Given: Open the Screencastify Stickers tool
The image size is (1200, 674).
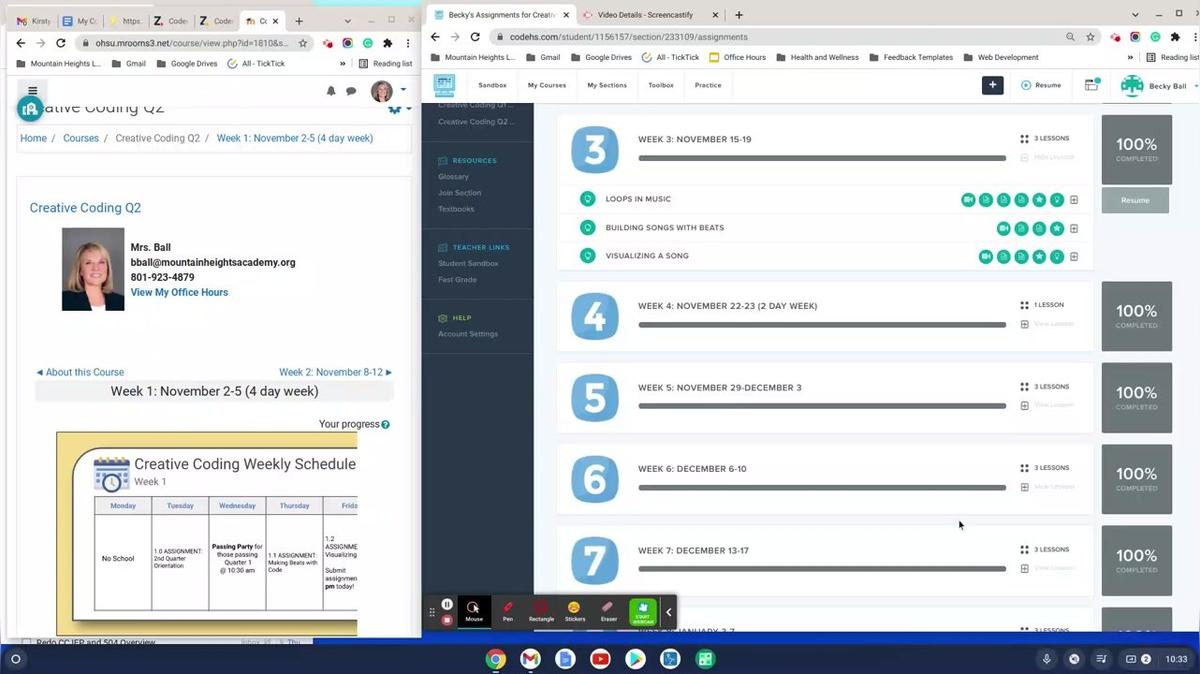Looking at the screenshot, I should pyautogui.click(x=574, y=611).
